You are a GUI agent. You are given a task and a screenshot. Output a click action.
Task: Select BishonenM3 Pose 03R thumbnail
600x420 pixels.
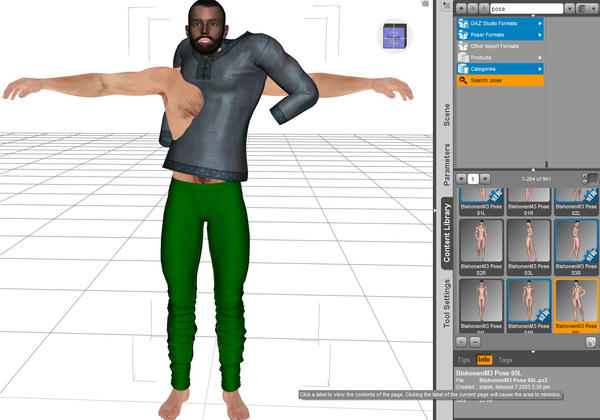click(x=576, y=247)
